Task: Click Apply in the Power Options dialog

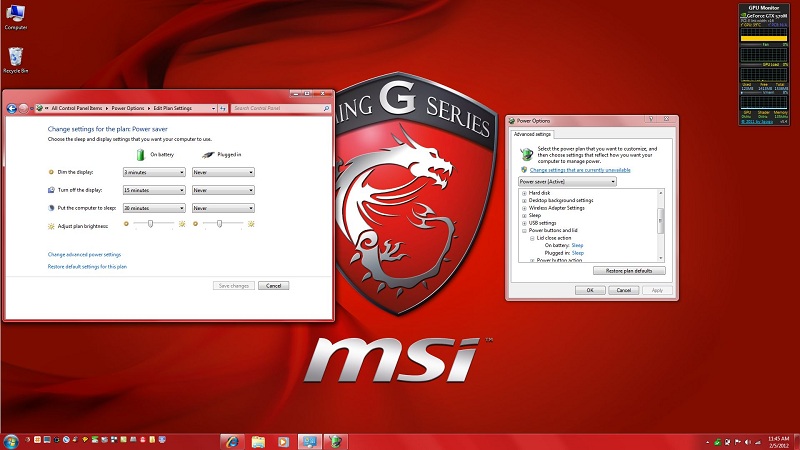Action: [x=657, y=290]
